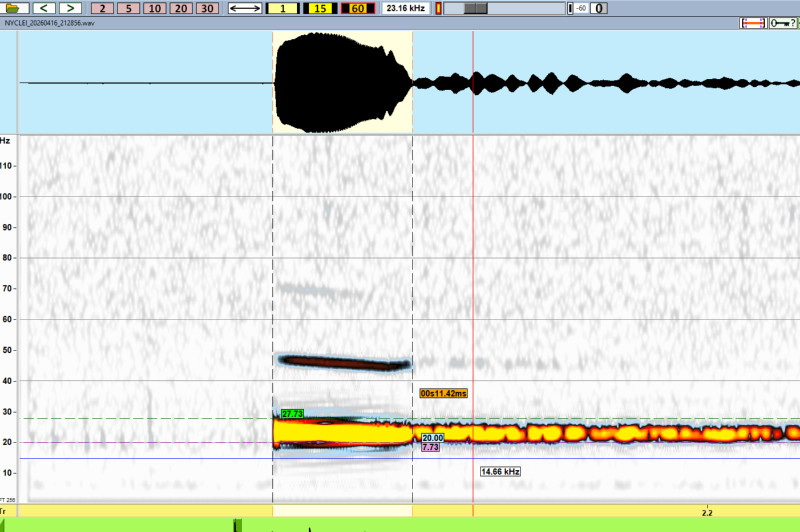Viewport: 800px width, 532px height.
Task: Click the 23.16 kHz frequency field
Action: (x=405, y=8)
